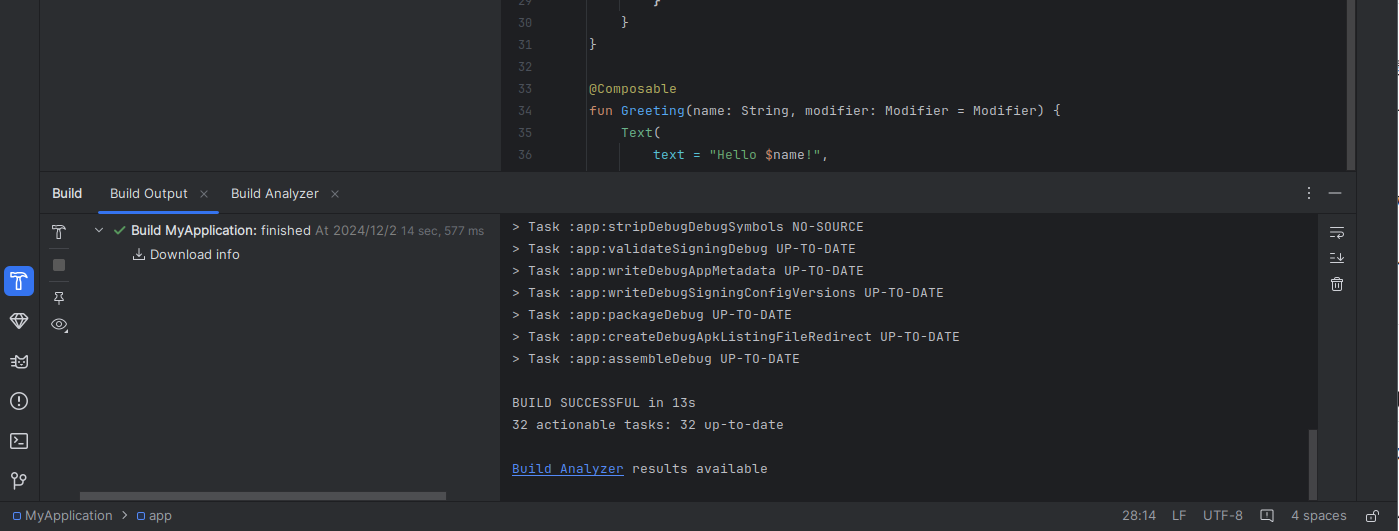Open the App Quality Insights diamond icon

[19, 321]
